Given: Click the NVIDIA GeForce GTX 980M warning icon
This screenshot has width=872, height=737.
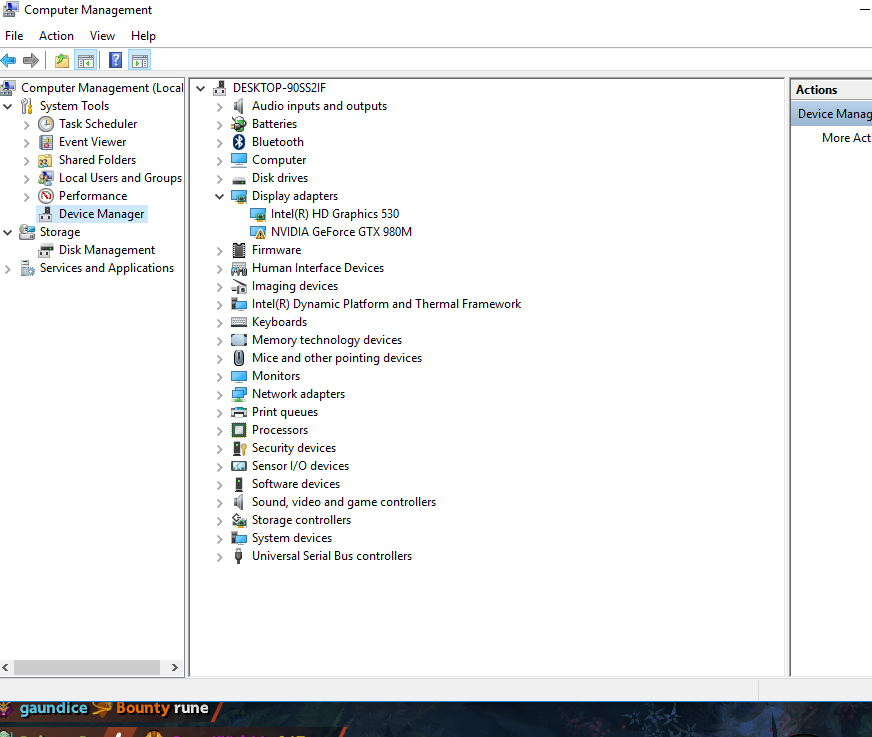Looking at the screenshot, I should (258, 232).
